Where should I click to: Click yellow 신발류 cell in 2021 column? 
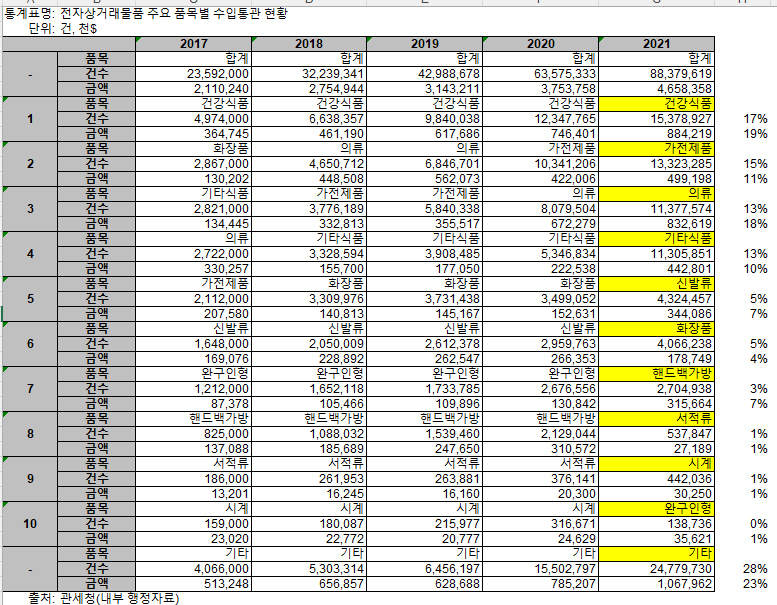click(657, 283)
